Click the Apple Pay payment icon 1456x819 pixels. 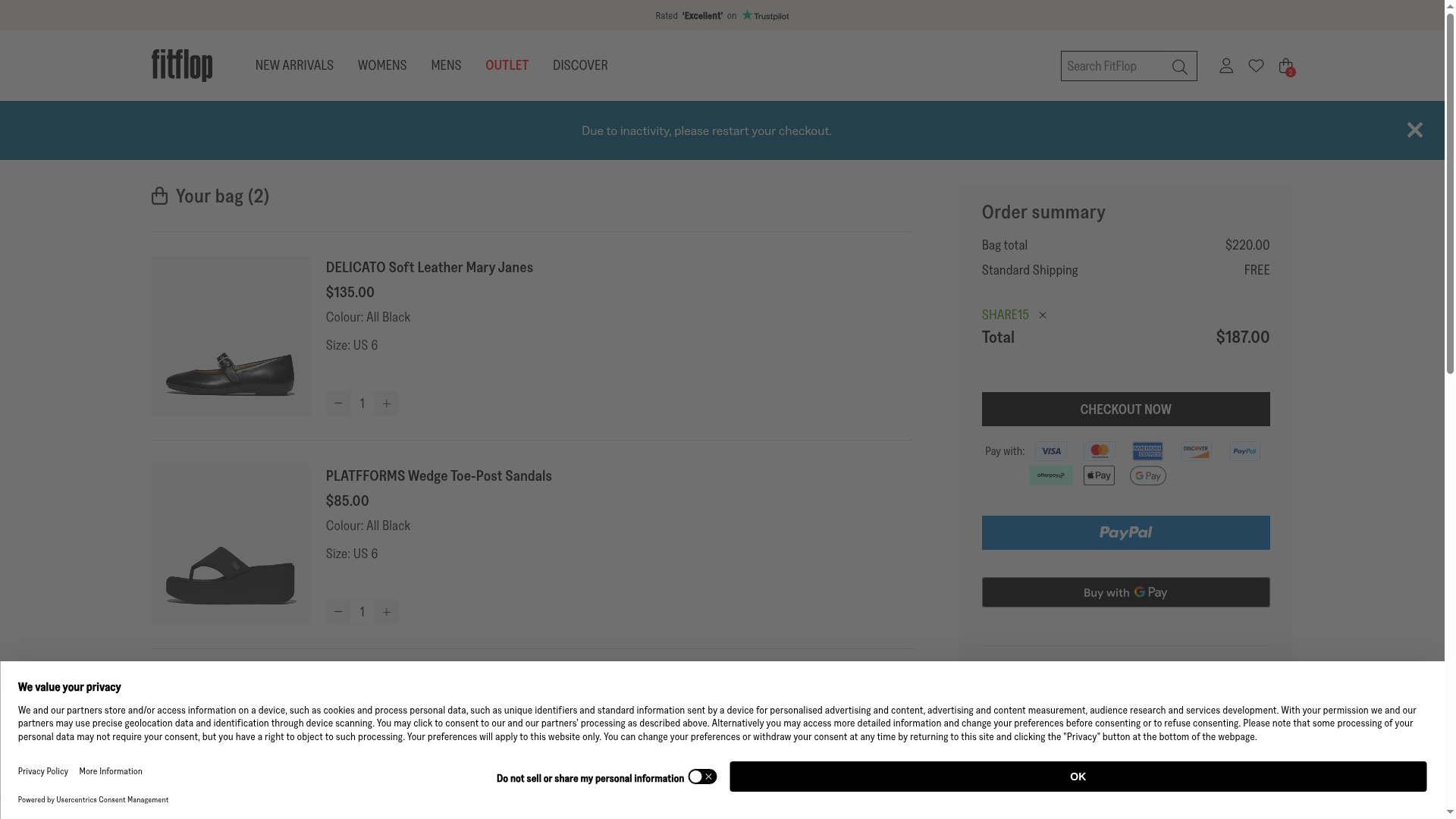pos(1099,475)
